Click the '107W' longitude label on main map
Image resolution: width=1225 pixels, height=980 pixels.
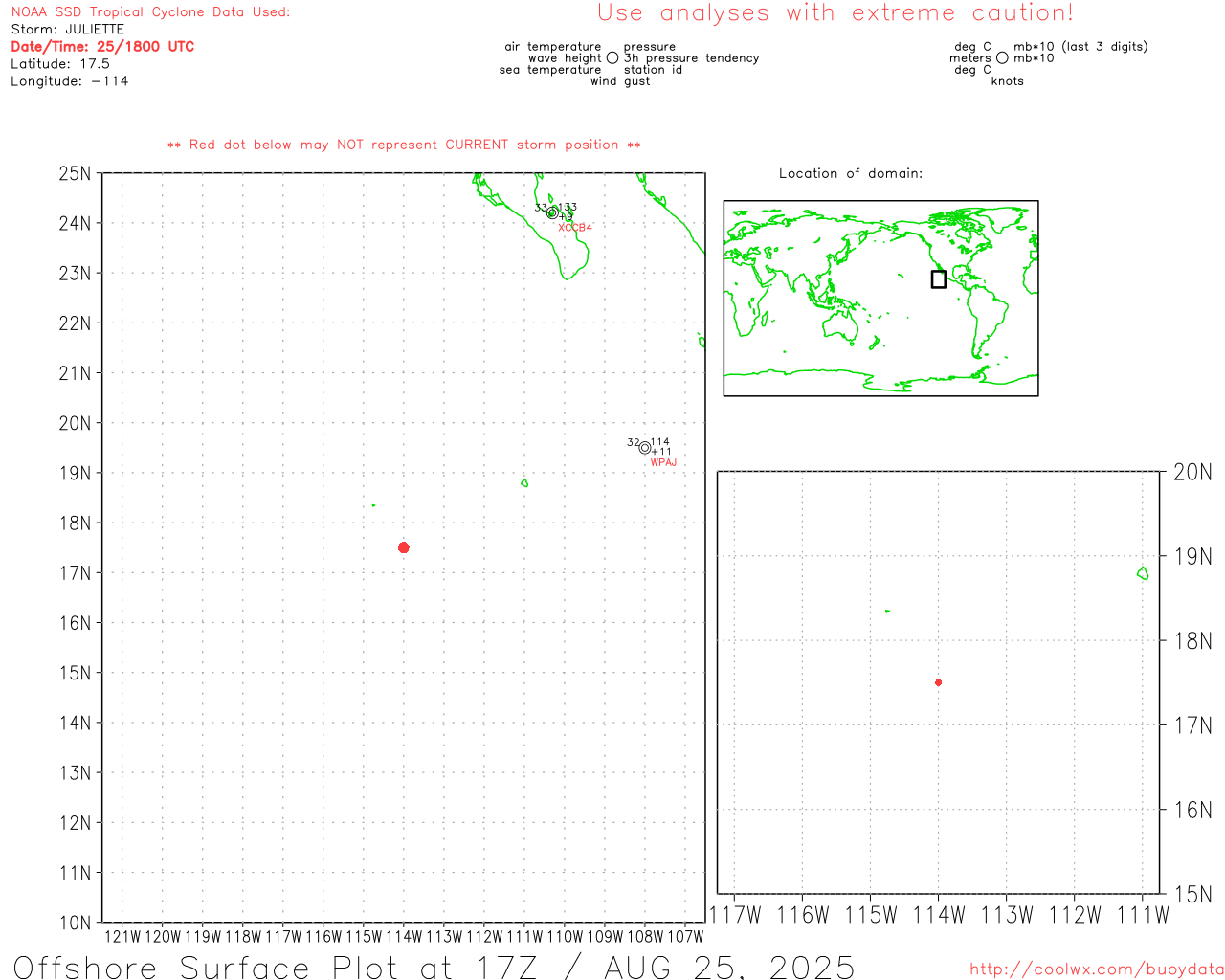(x=685, y=937)
